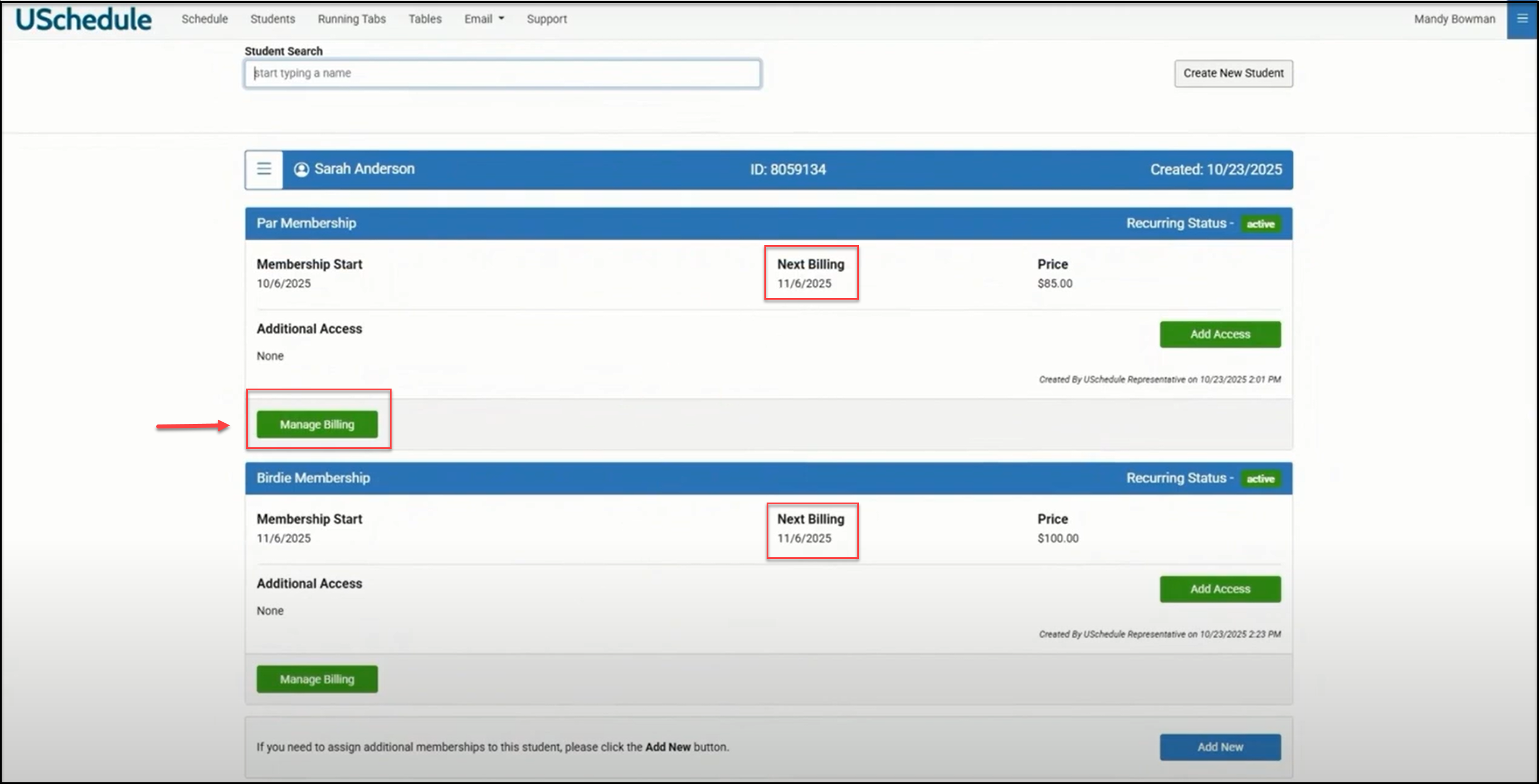This screenshot has width=1539, height=784.
Task: Click the Mandy Bowman account name
Action: tap(1453, 19)
